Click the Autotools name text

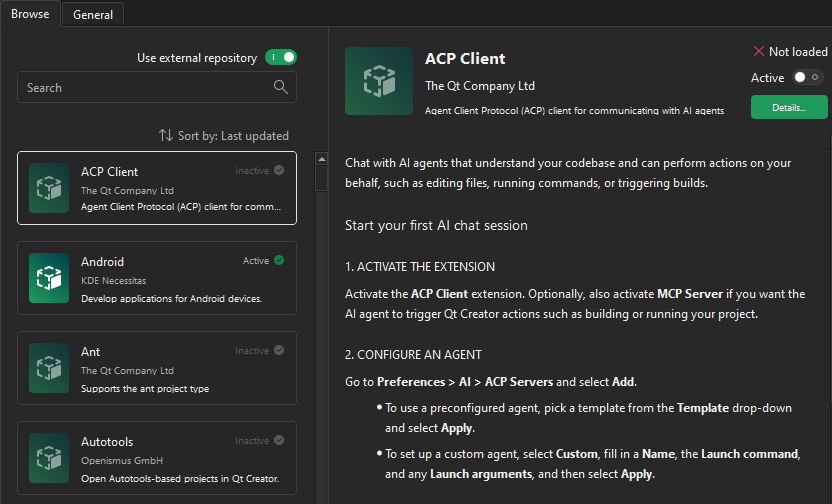107,442
